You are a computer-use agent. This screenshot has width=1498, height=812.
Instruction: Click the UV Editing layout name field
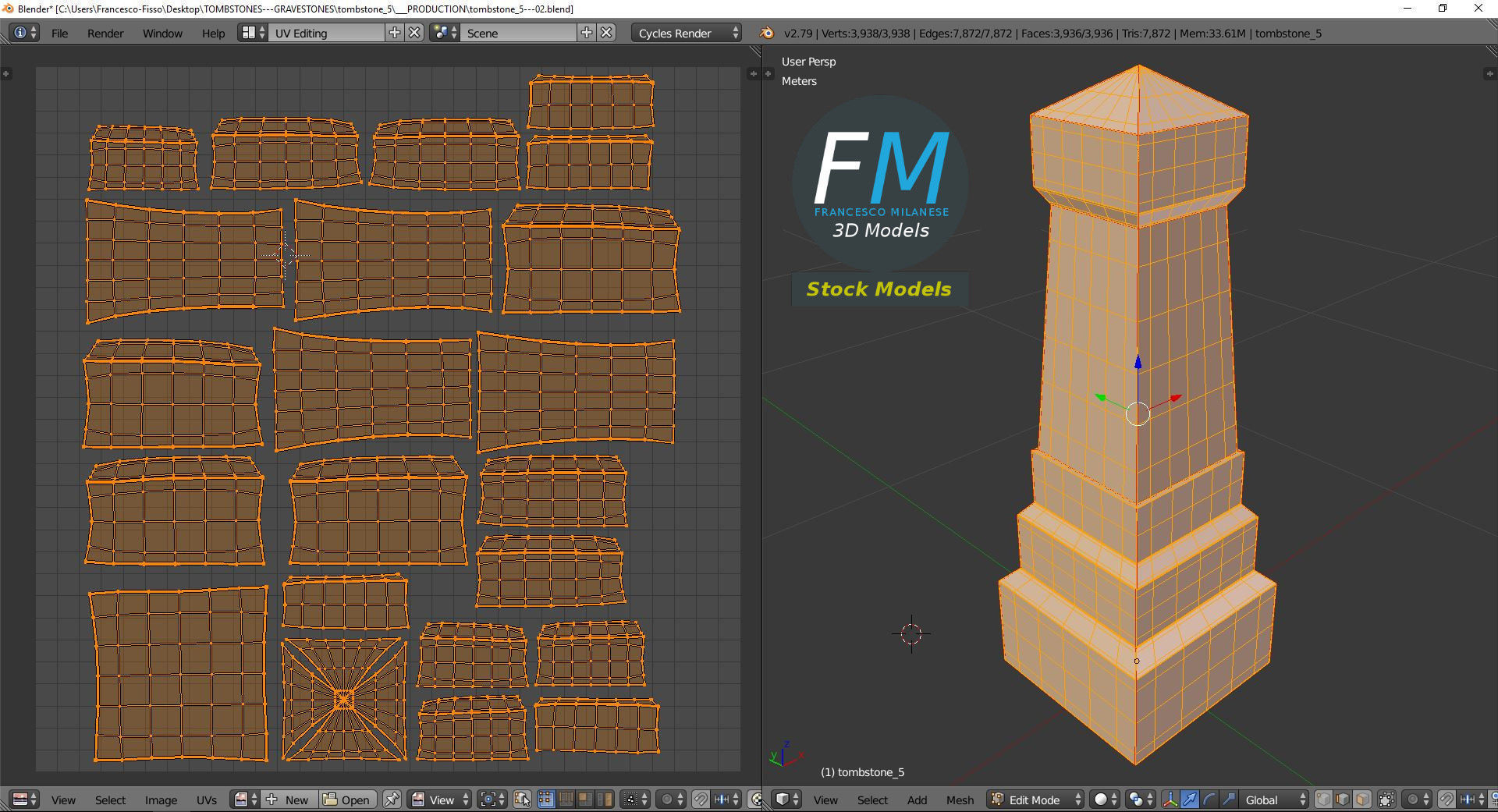coord(328,33)
